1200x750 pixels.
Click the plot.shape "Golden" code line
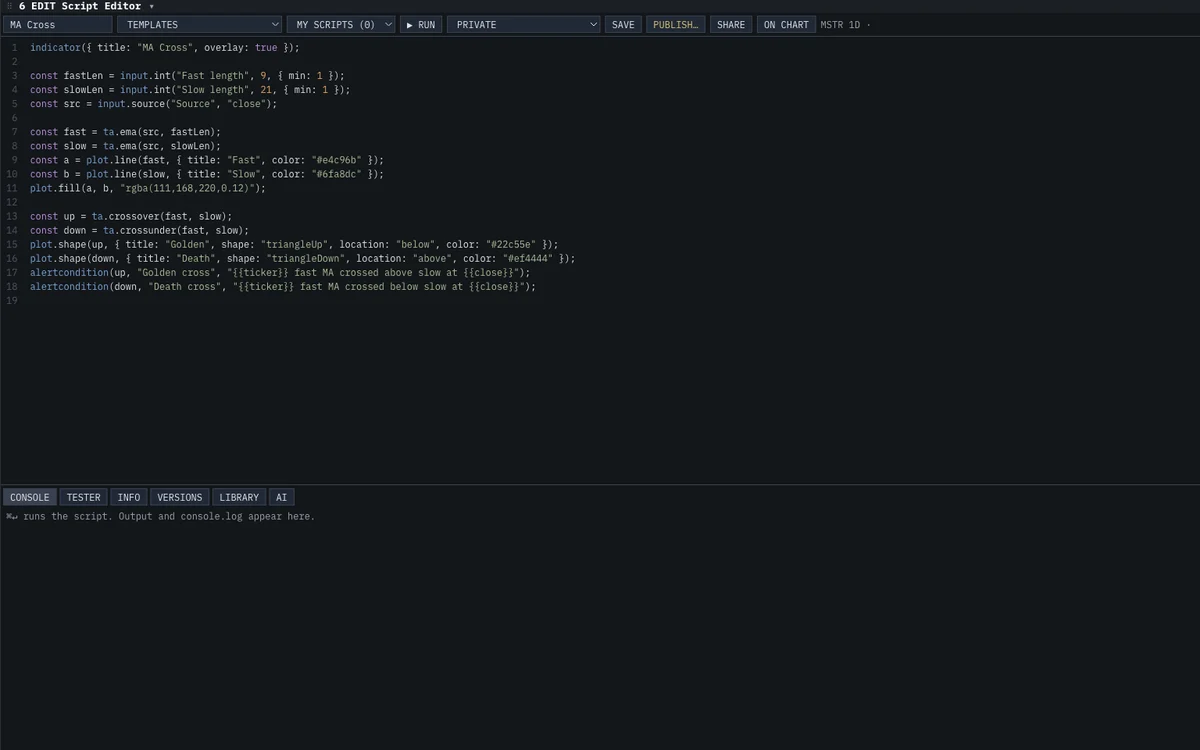(x=294, y=243)
